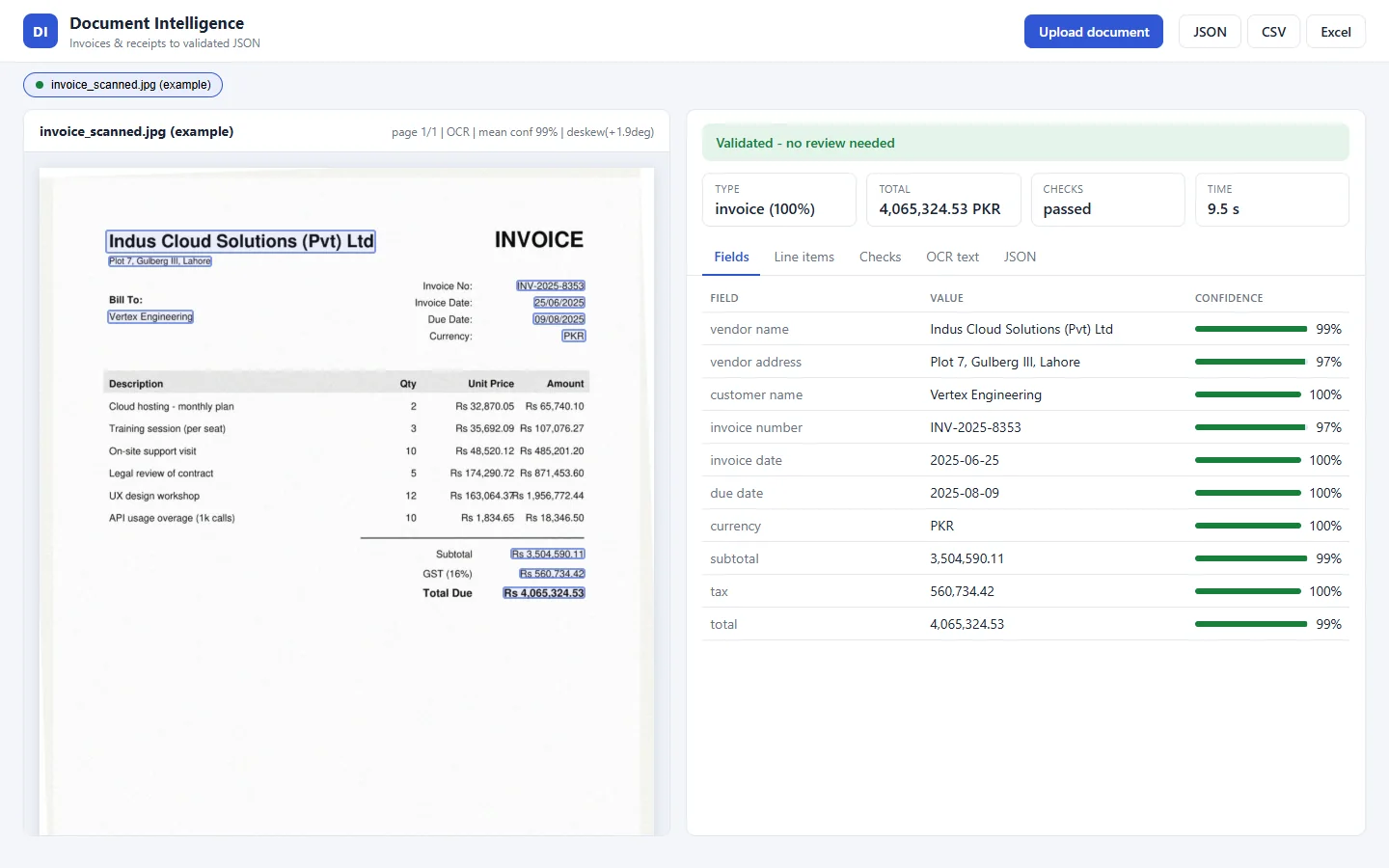Click the subtotal value 3,504,590.11 in table

(x=967, y=558)
